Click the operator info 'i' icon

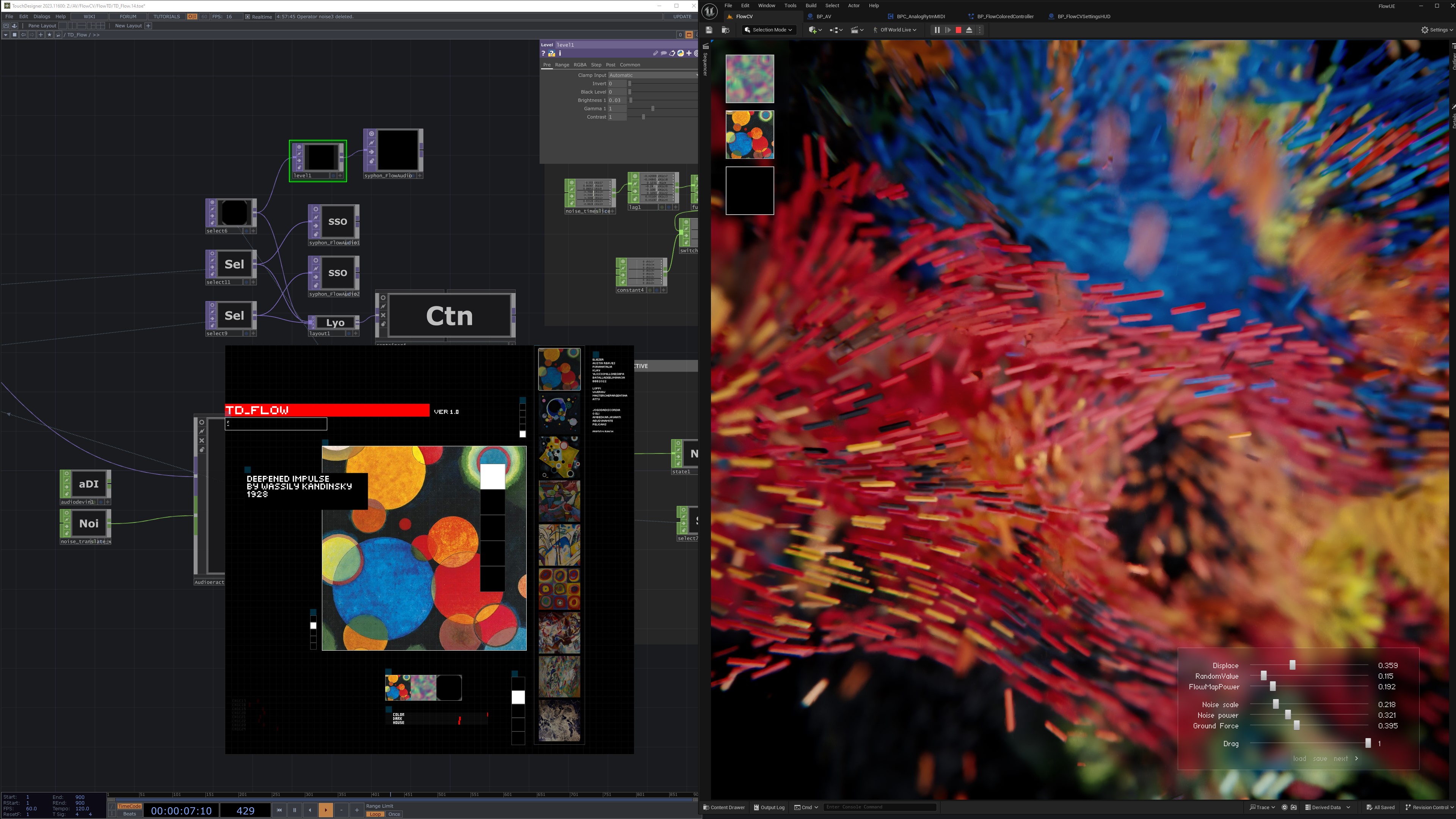560,53
